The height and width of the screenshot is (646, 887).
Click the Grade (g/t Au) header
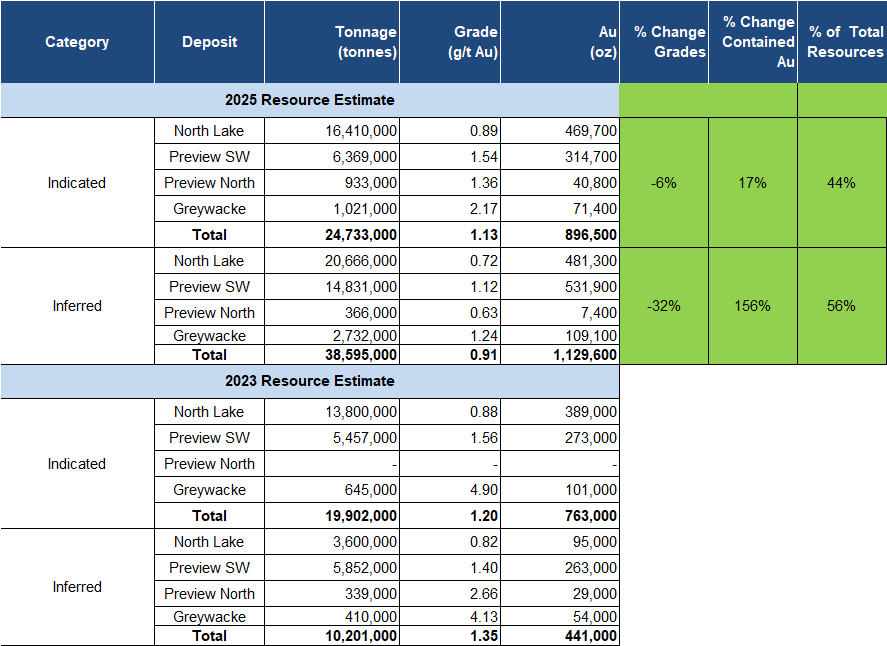coord(449,42)
